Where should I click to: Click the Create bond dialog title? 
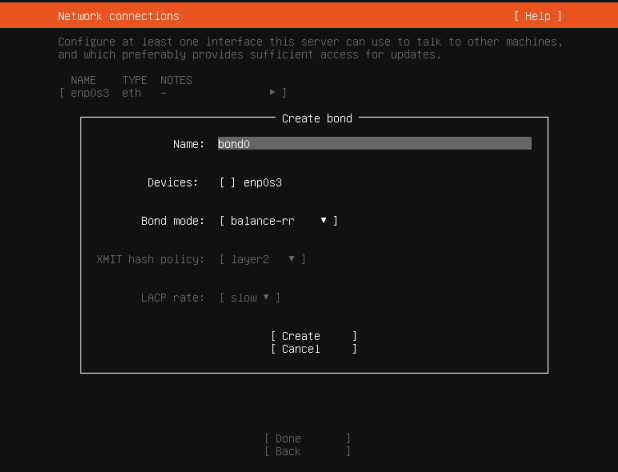click(x=317, y=119)
